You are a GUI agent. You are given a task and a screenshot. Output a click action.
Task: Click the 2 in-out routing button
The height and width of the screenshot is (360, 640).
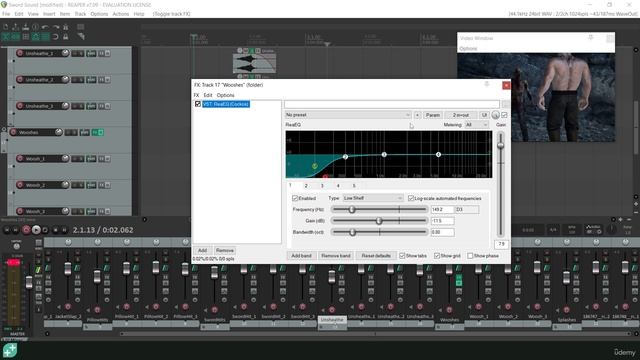tap(461, 115)
